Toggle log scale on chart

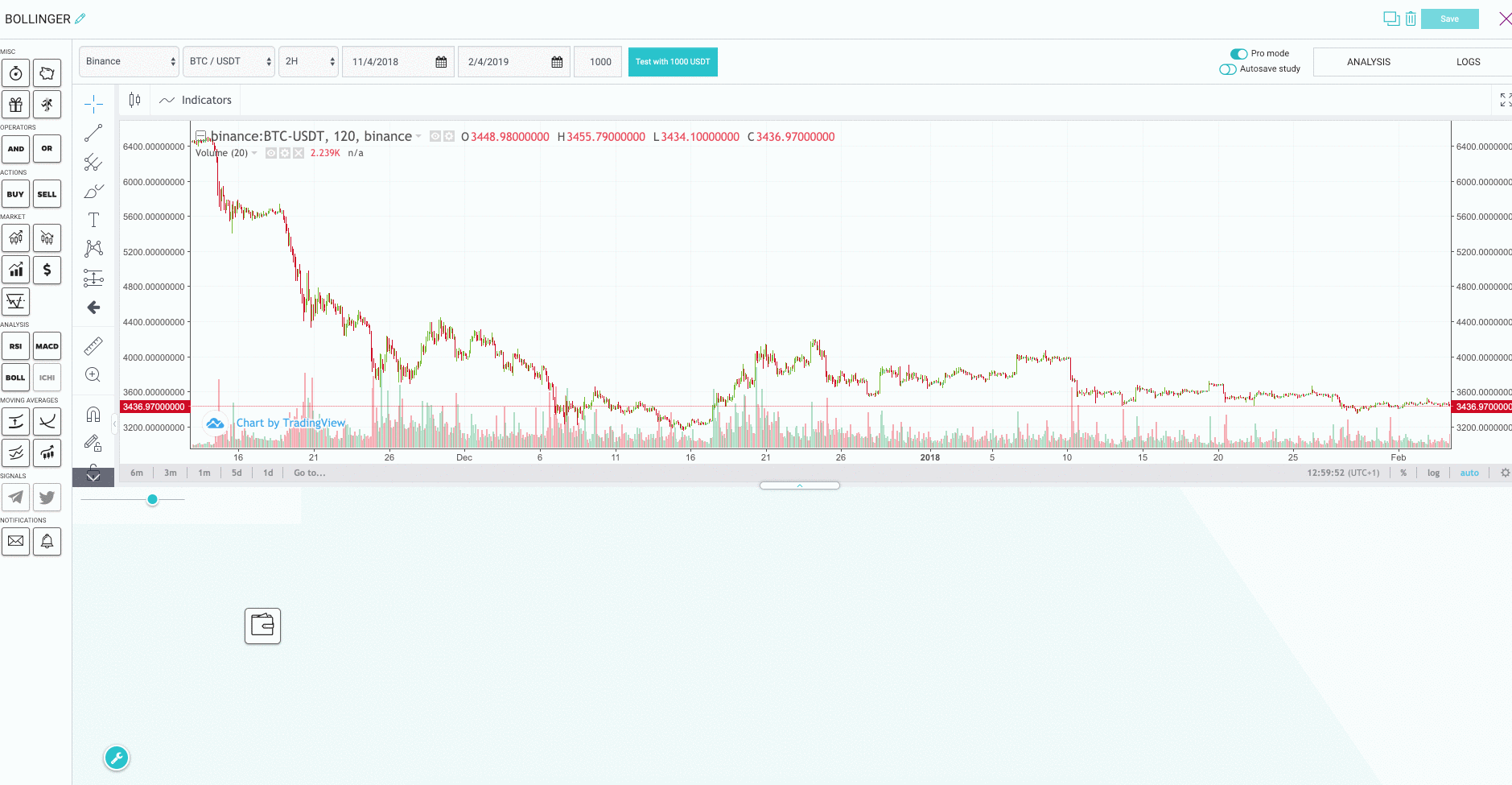(x=1433, y=473)
